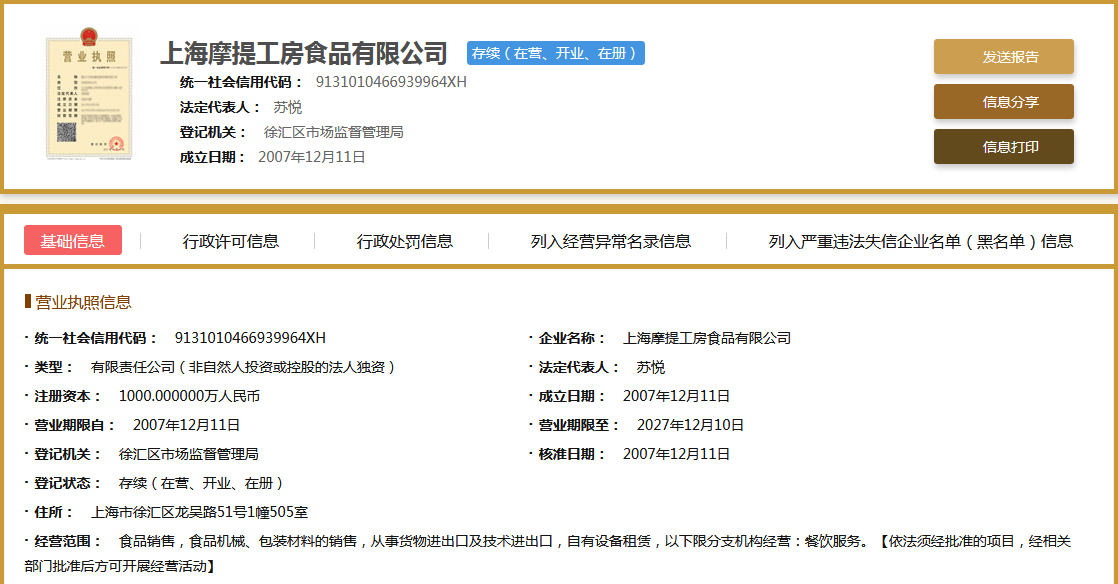
Task: Select the 基础信息 tab
Action: point(73,241)
